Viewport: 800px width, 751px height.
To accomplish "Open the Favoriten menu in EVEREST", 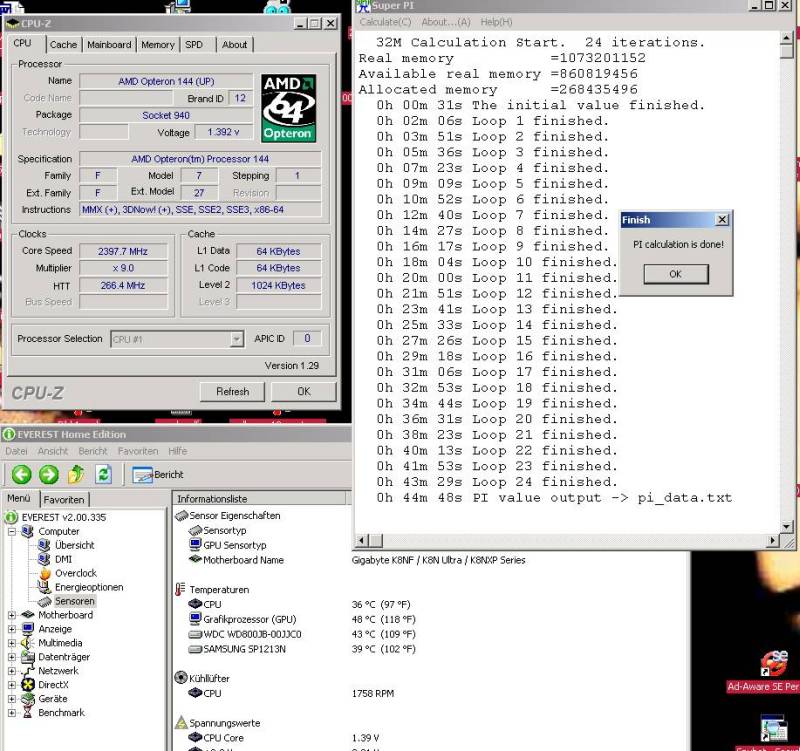I will pos(138,451).
